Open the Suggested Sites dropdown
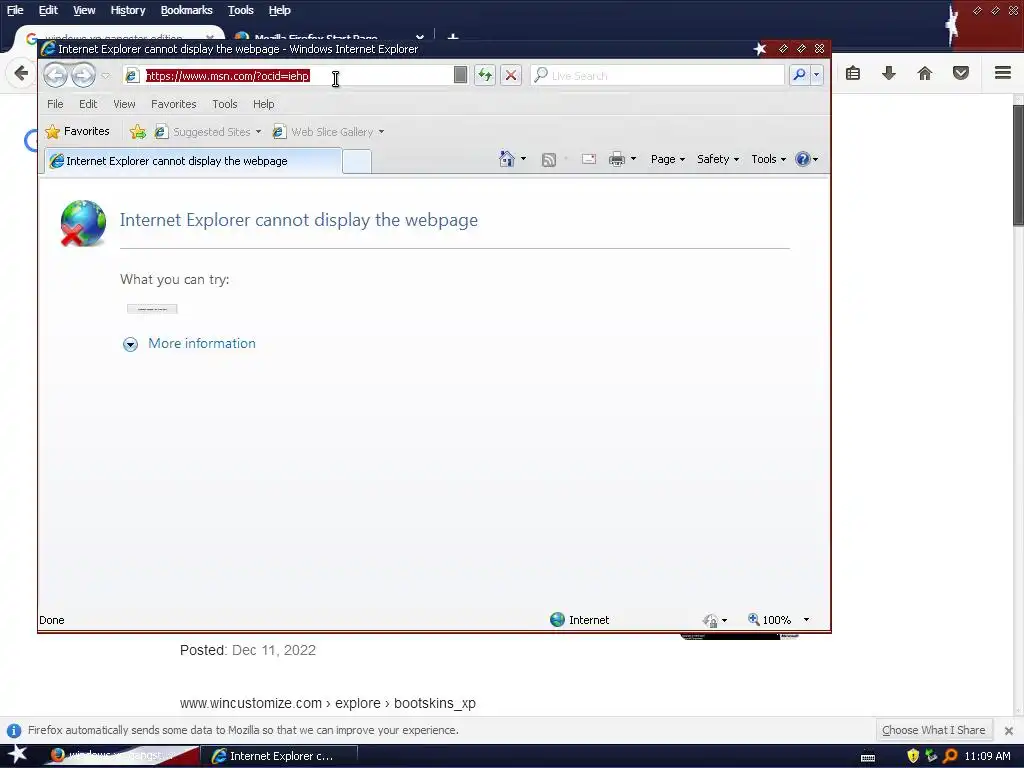 [208, 132]
